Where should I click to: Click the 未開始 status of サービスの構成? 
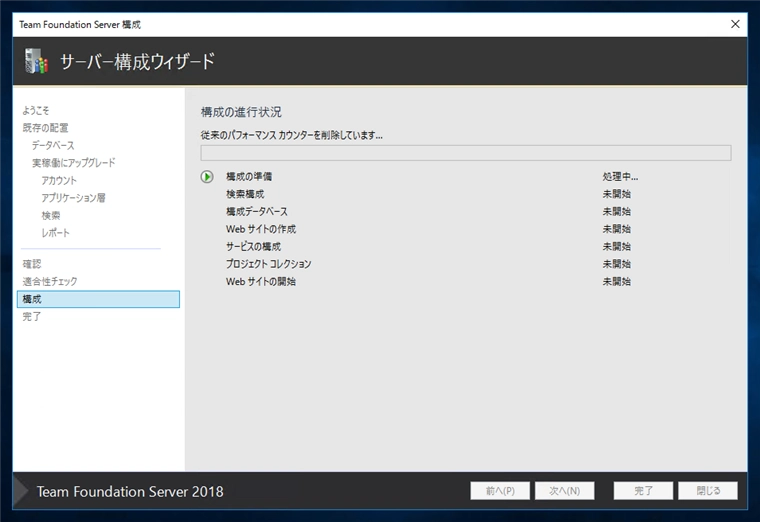617,246
